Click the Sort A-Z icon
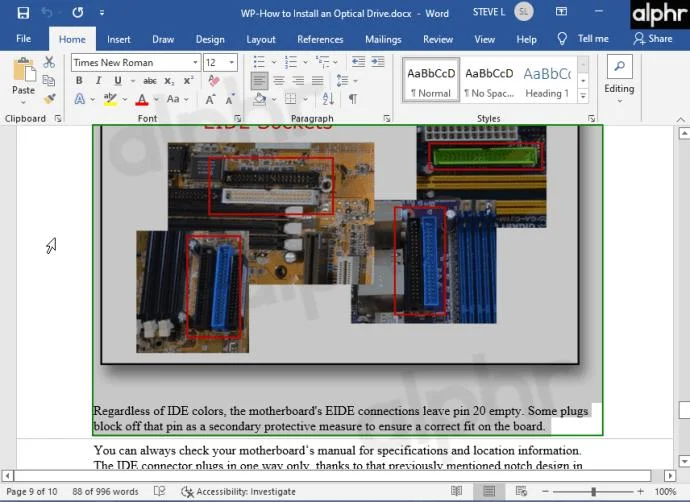The height and width of the screenshot is (502, 690). [x=328, y=99]
